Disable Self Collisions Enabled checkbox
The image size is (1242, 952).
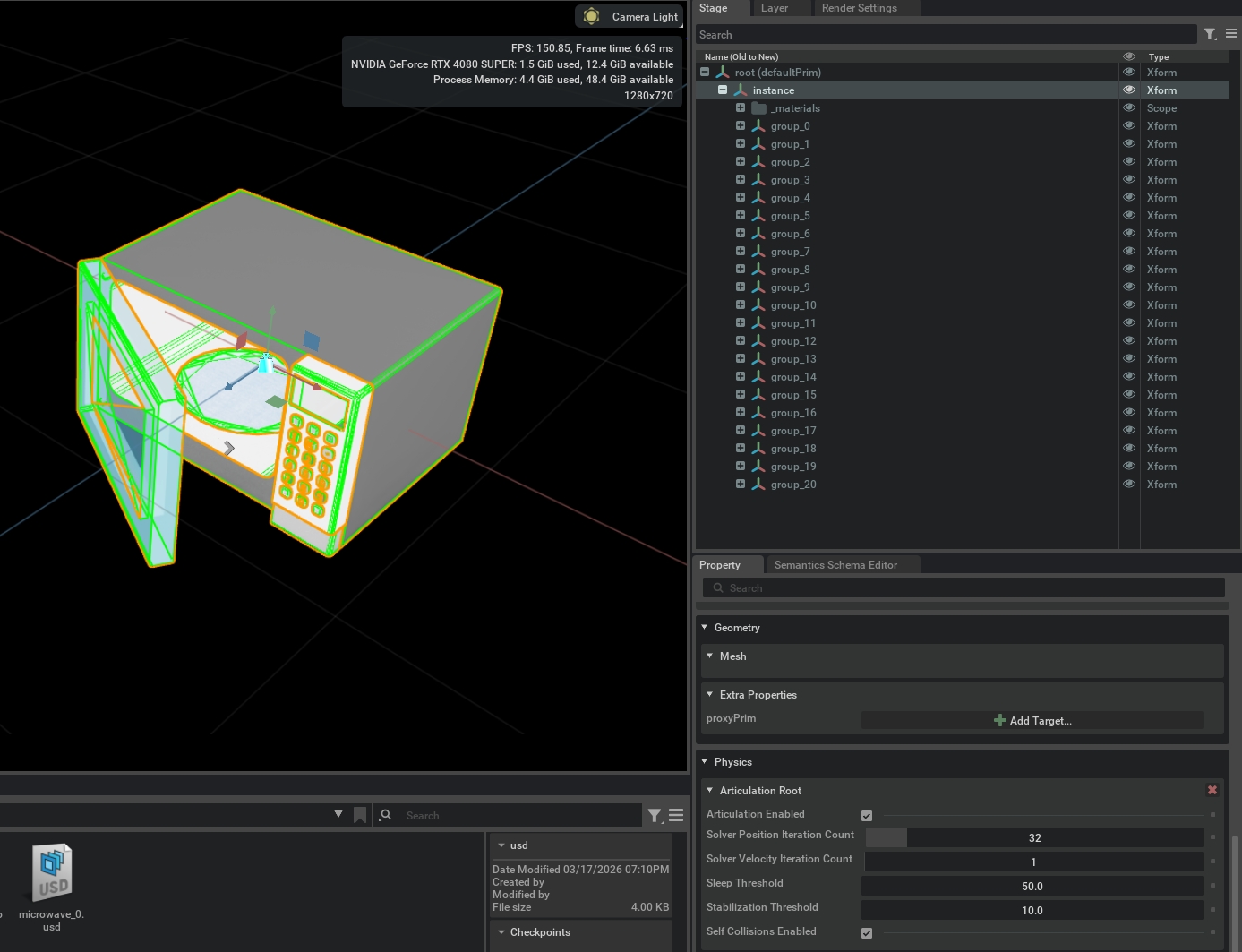[x=866, y=932]
